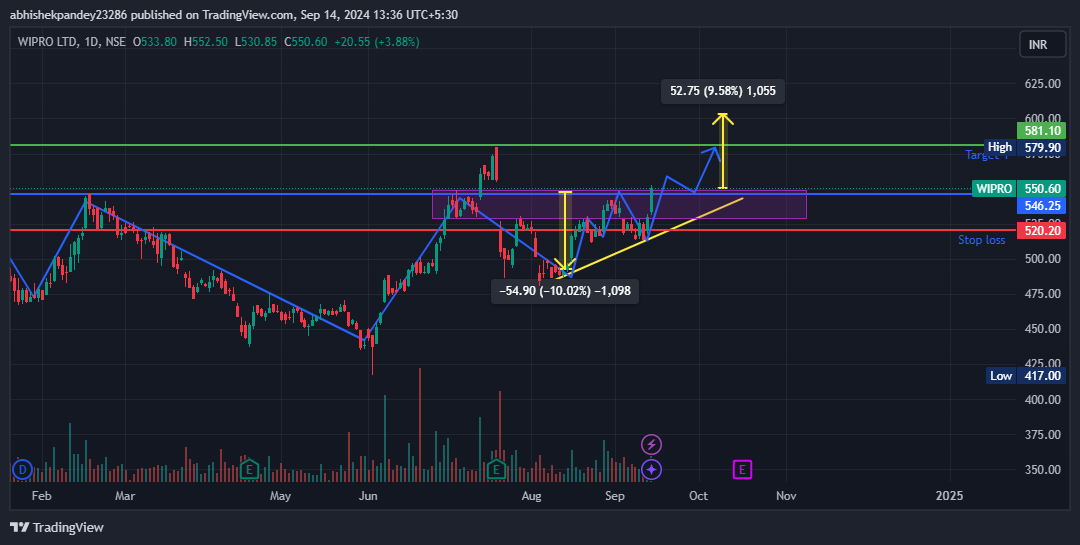Click the 400.00 price axis label

(1041, 400)
